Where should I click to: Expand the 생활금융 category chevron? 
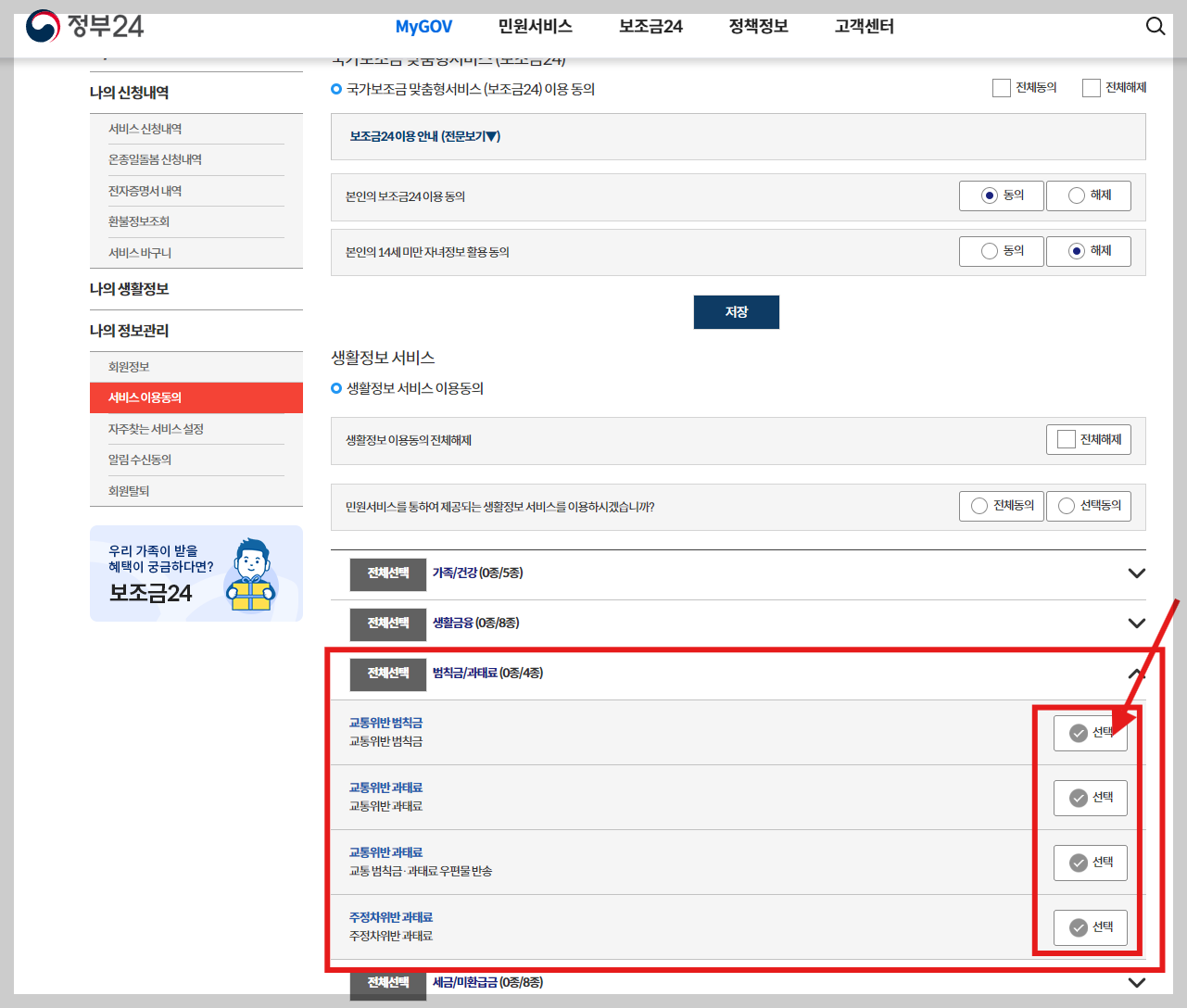[x=1137, y=624]
